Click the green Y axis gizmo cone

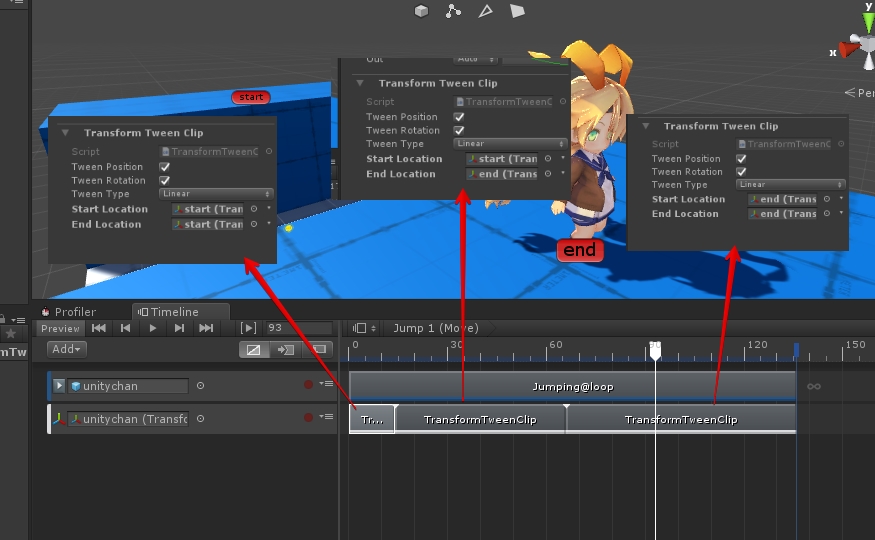pyautogui.click(x=869, y=23)
